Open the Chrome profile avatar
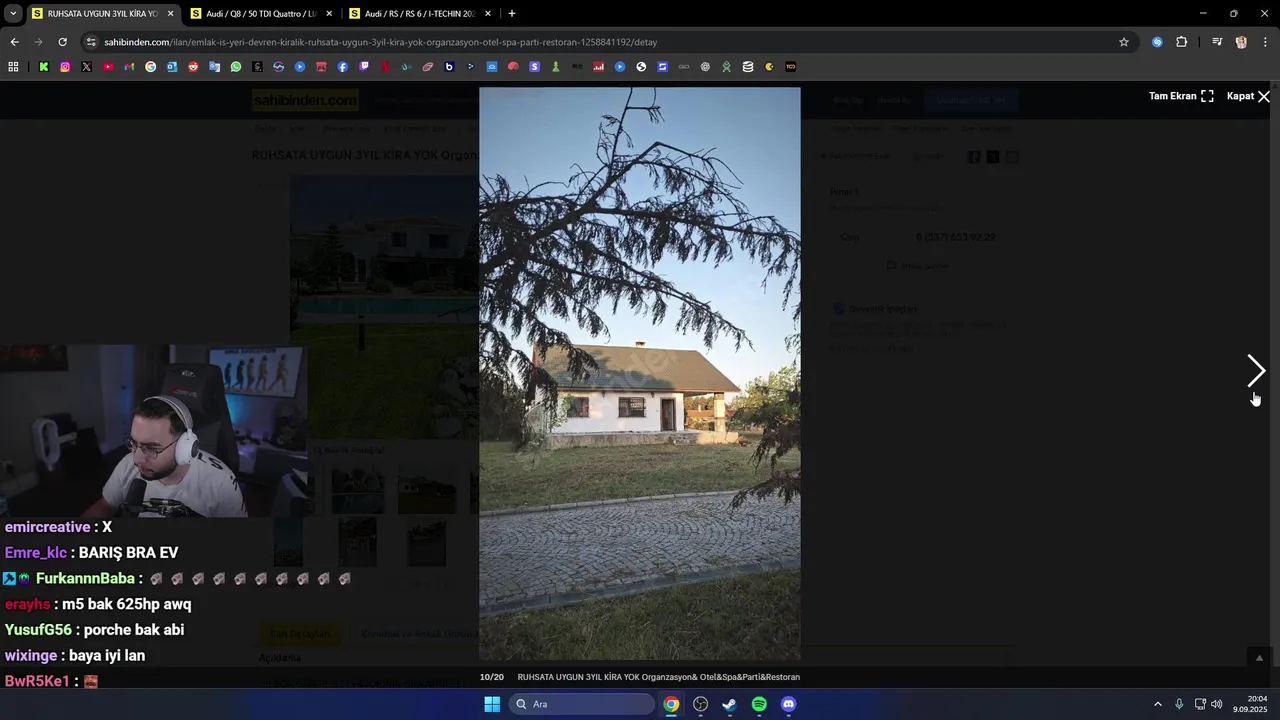1280x720 pixels. click(x=1241, y=42)
